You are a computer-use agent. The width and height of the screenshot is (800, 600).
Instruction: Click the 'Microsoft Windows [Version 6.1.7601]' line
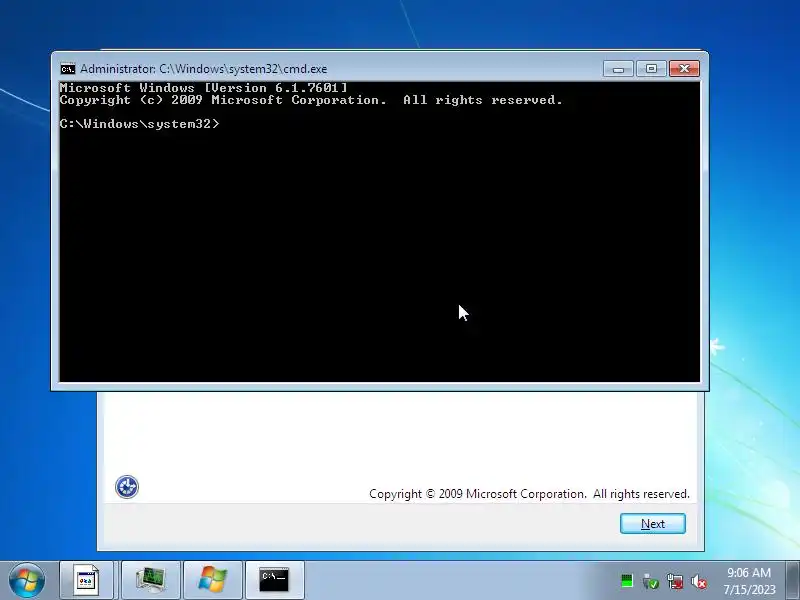pyautogui.click(x=204, y=88)
